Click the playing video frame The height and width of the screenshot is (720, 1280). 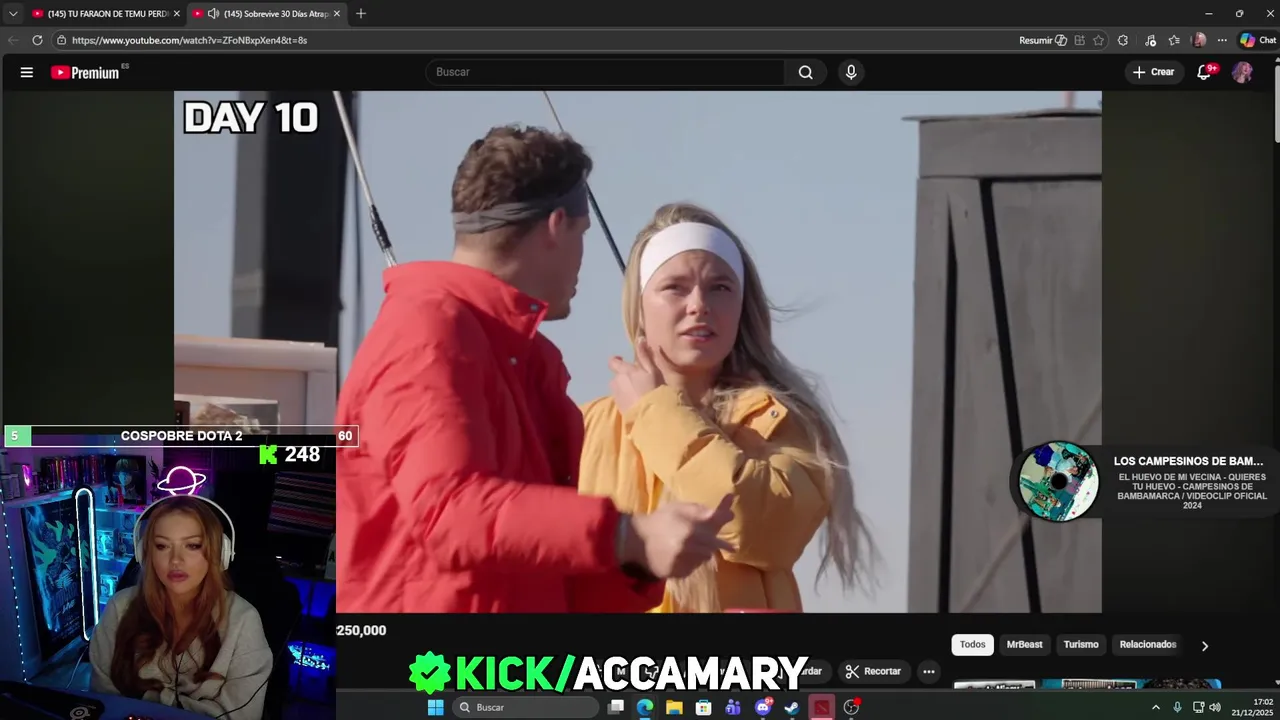(x=638, y=351)
